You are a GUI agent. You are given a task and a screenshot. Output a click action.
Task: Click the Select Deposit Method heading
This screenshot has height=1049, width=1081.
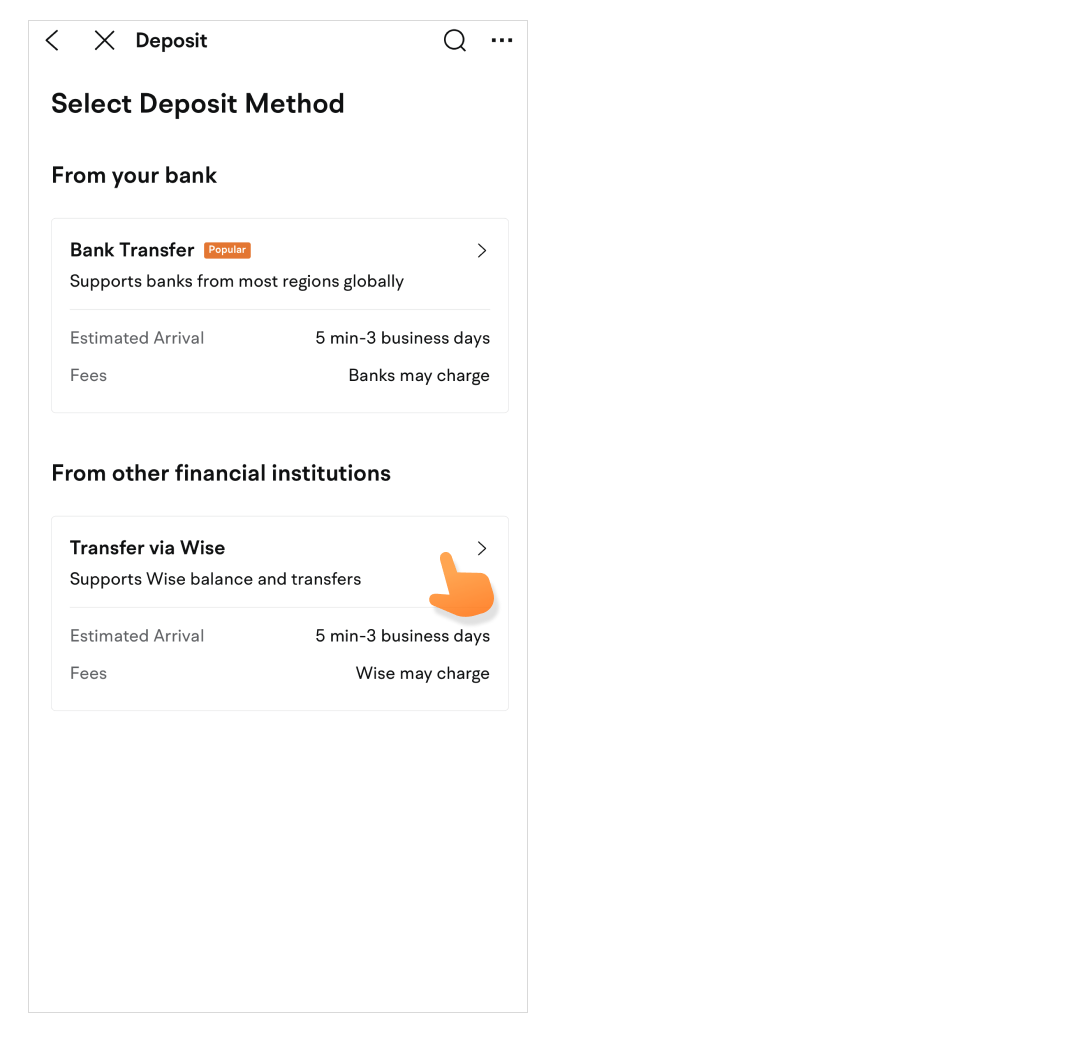coord(198,104)
